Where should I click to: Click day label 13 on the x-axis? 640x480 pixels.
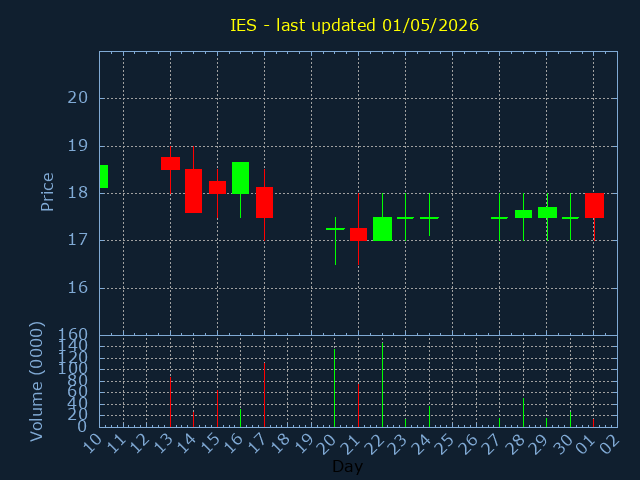pos(165,443)
